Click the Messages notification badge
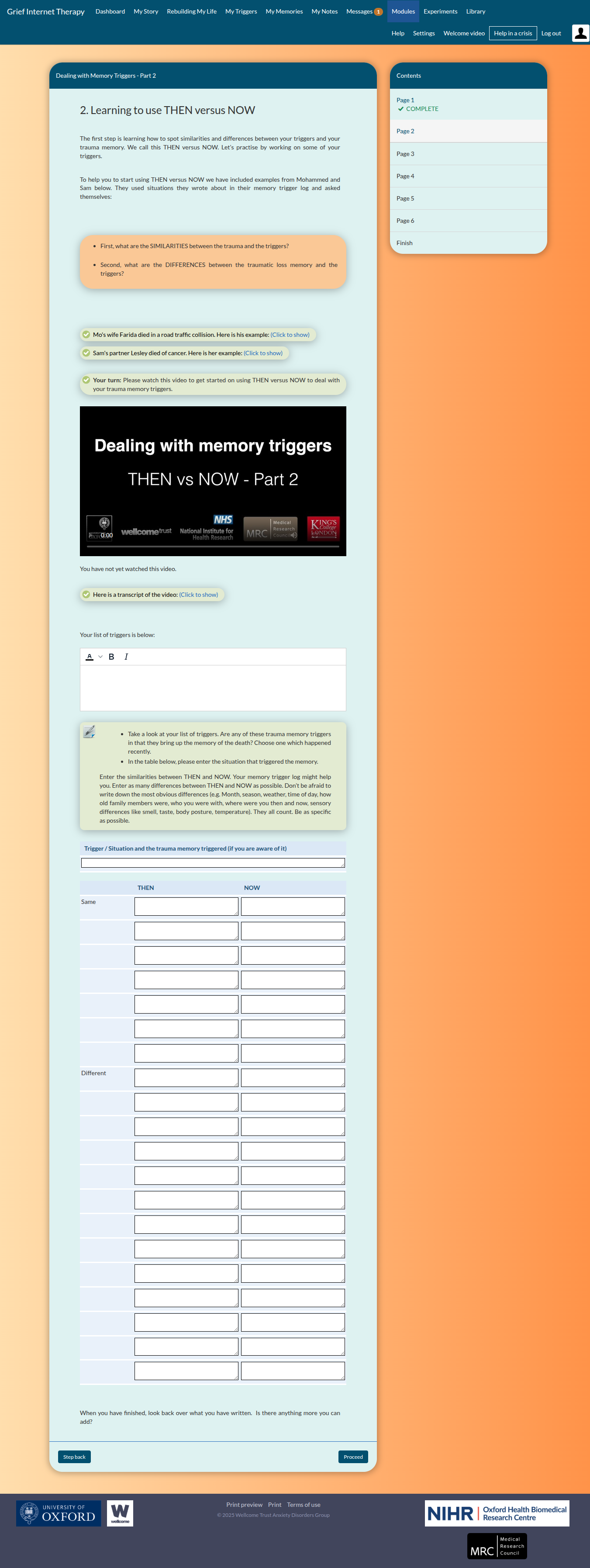Viewport: 590px width, 1568px height. (378, 11)
